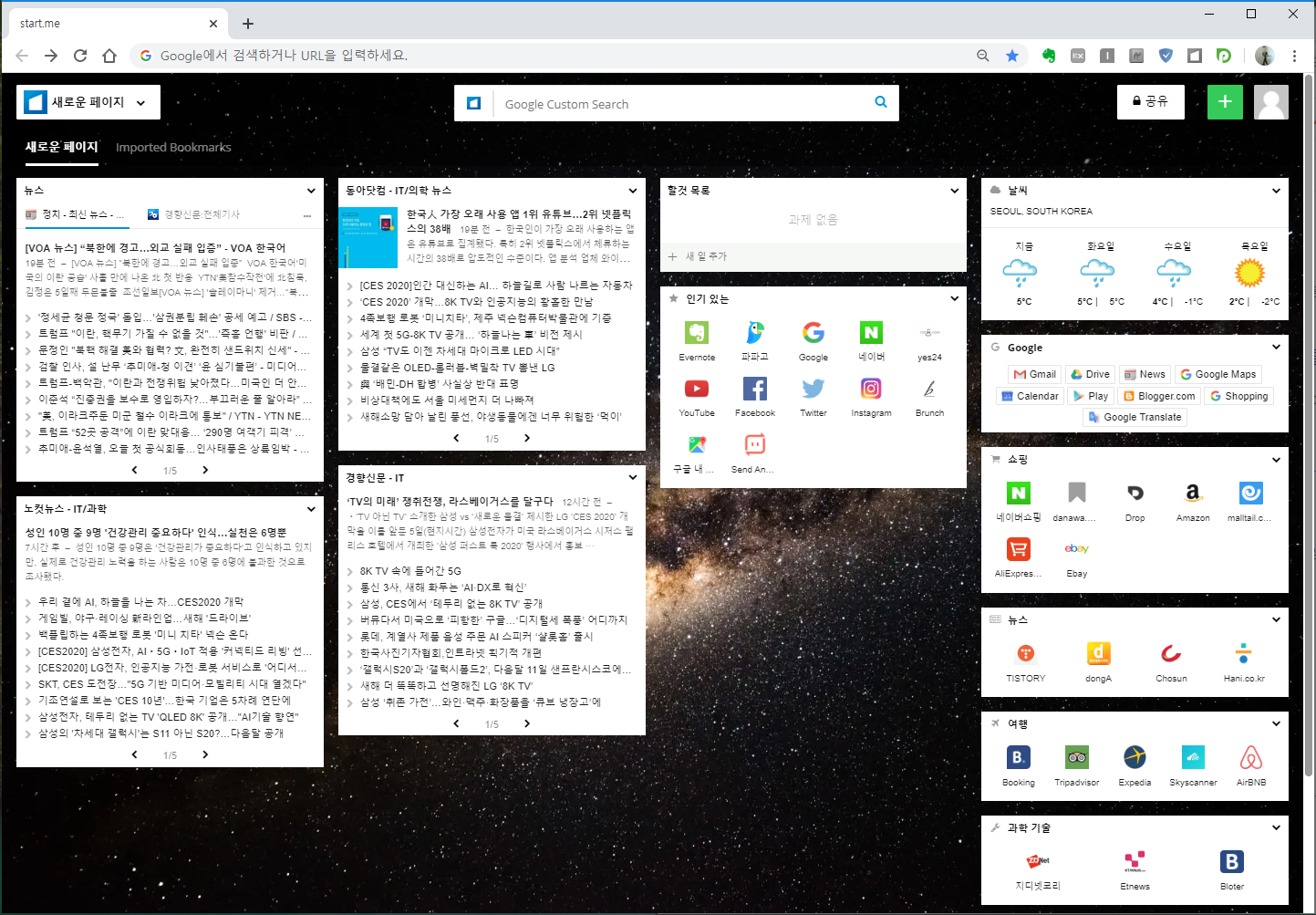Screen dimensions: 1316x915
Task: Open the Google Translate link
Action: click(x=1135, y=417)
